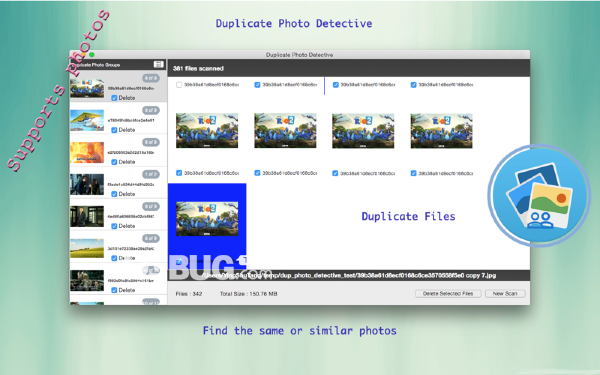Uncheck the fourth file in second row
This screenshot has width=600, height=375.
(413, 173)
